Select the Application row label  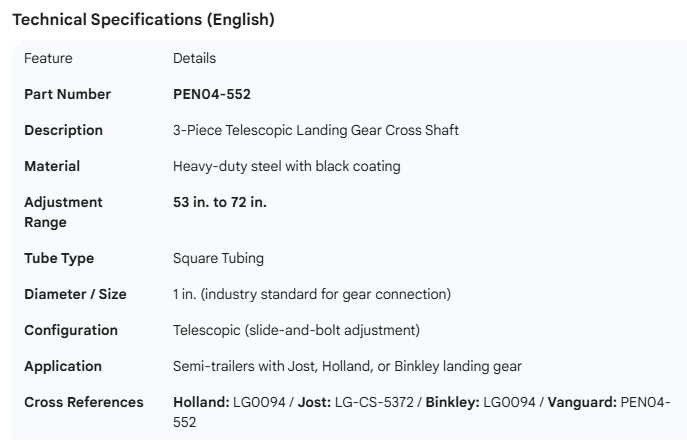coord(63,366)
